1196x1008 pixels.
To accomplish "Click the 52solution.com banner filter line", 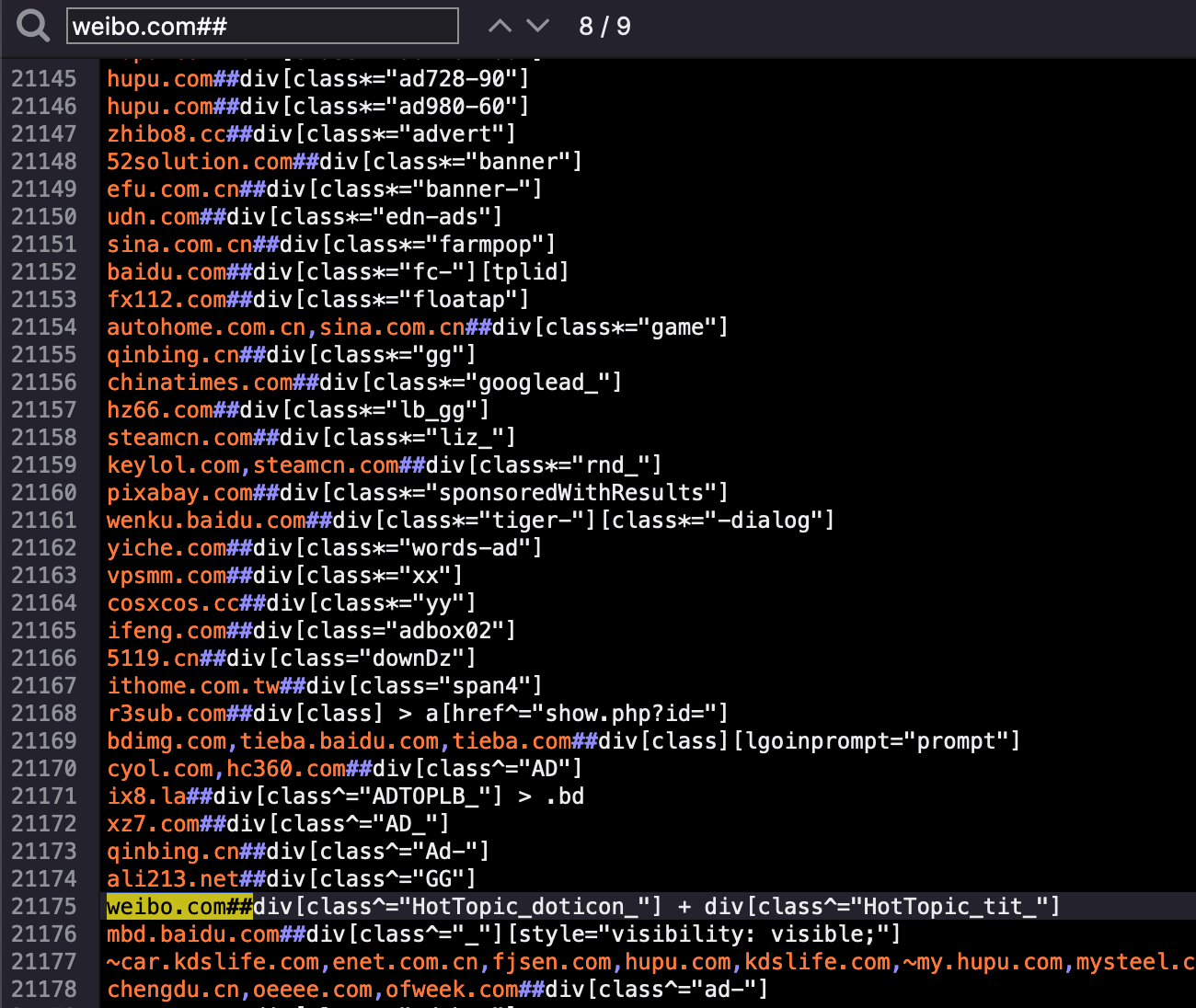I will tap(345, 161).
